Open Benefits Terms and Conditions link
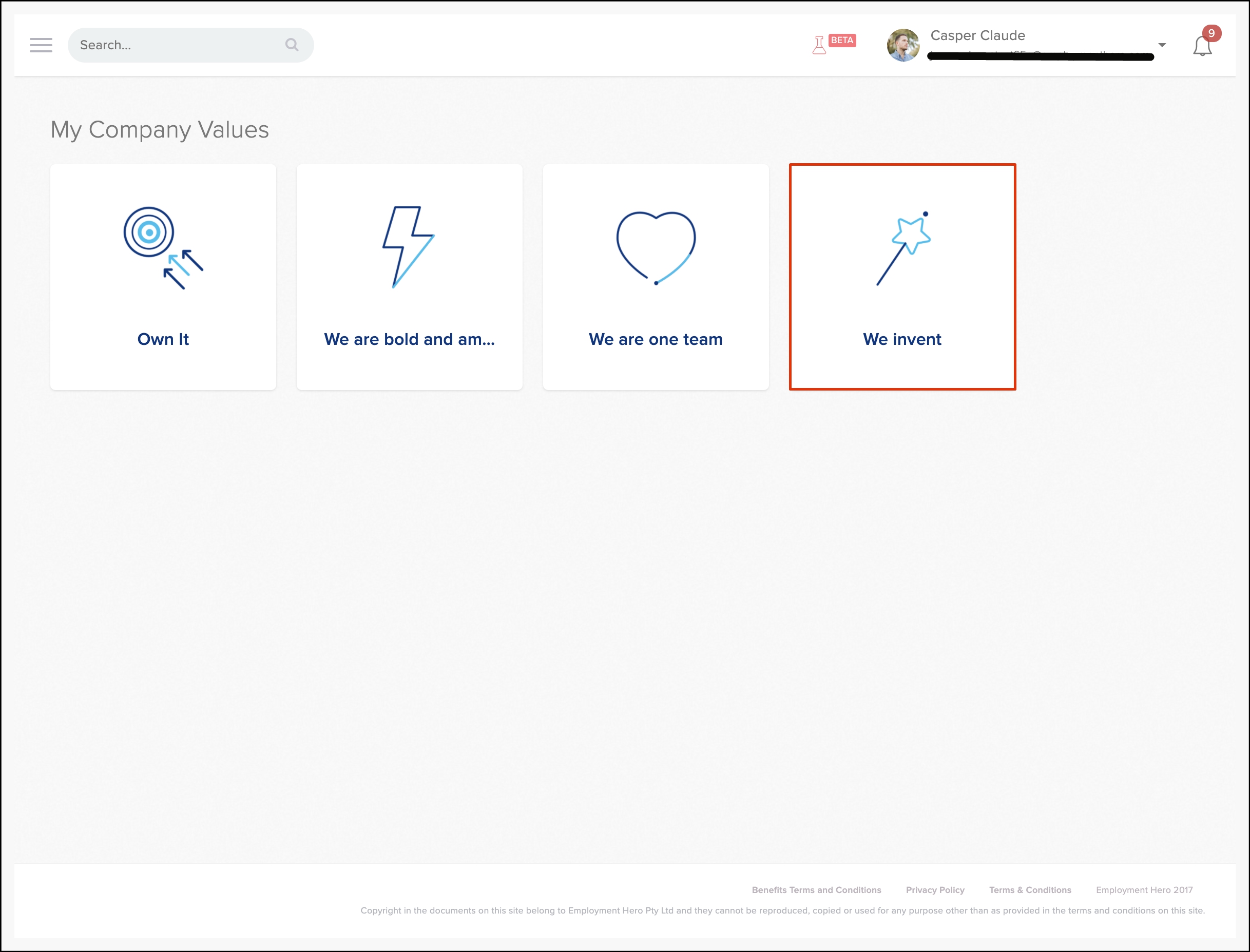This screenshot has width=1250, height=952. pyautogui.click(x=816, y=890)
